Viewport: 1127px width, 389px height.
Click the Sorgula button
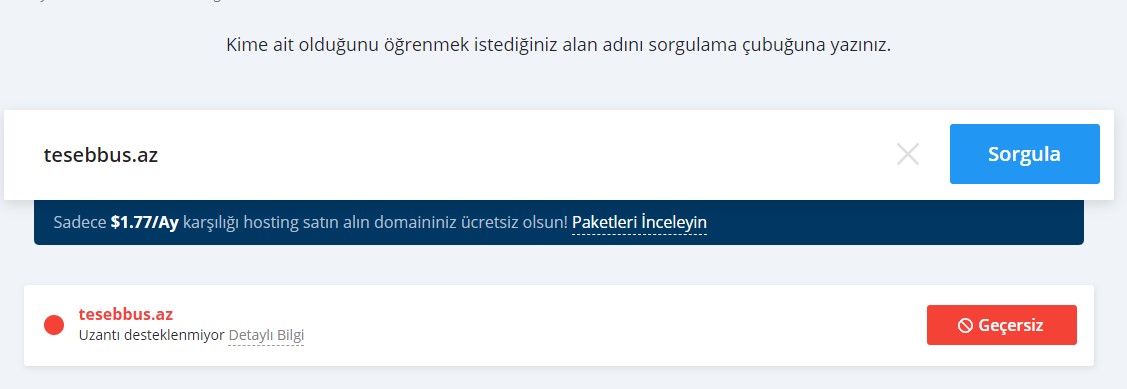1024,154
